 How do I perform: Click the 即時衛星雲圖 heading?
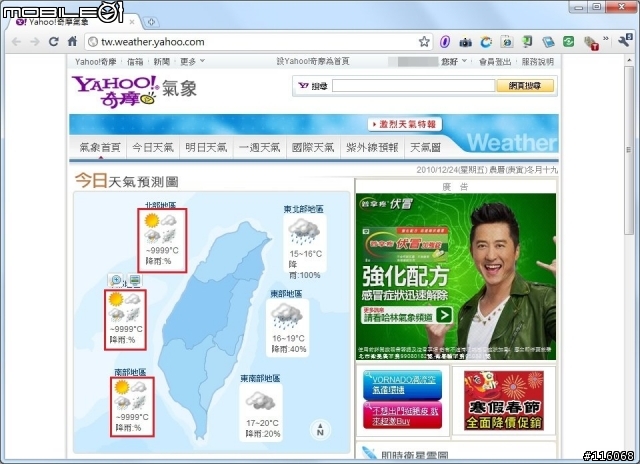point(415,455)
